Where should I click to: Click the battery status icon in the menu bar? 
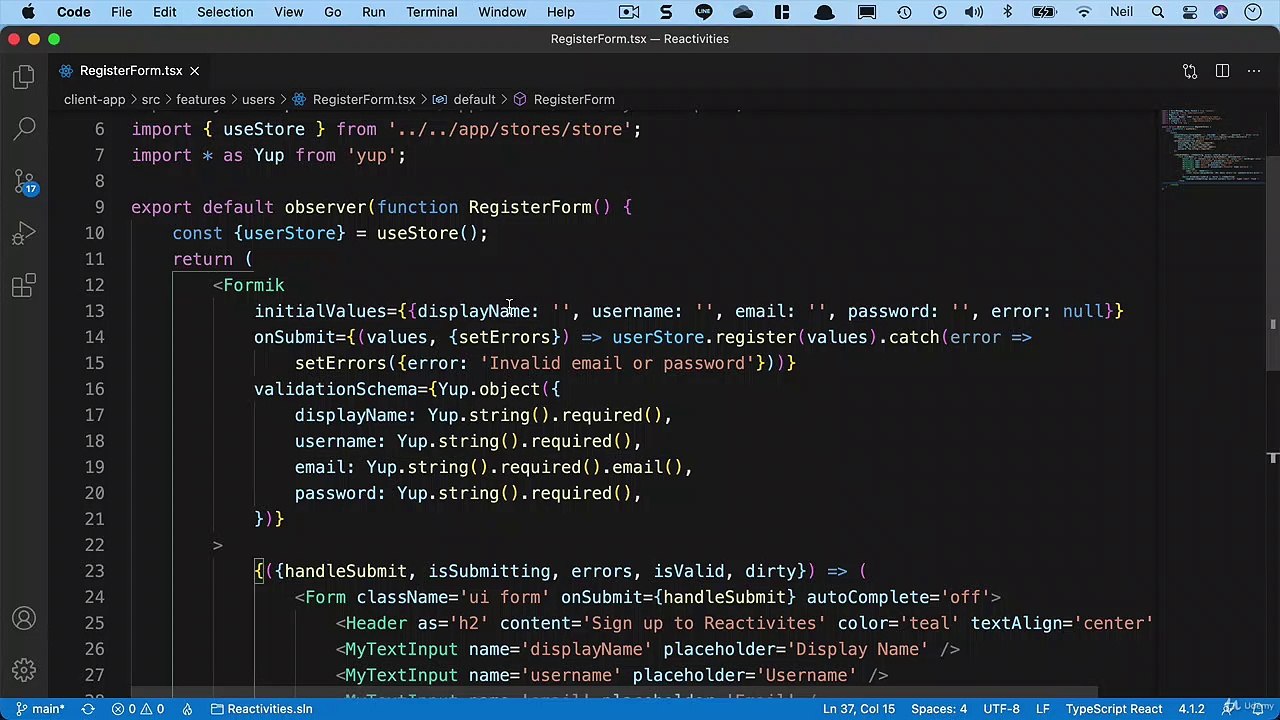point(1044,12)
